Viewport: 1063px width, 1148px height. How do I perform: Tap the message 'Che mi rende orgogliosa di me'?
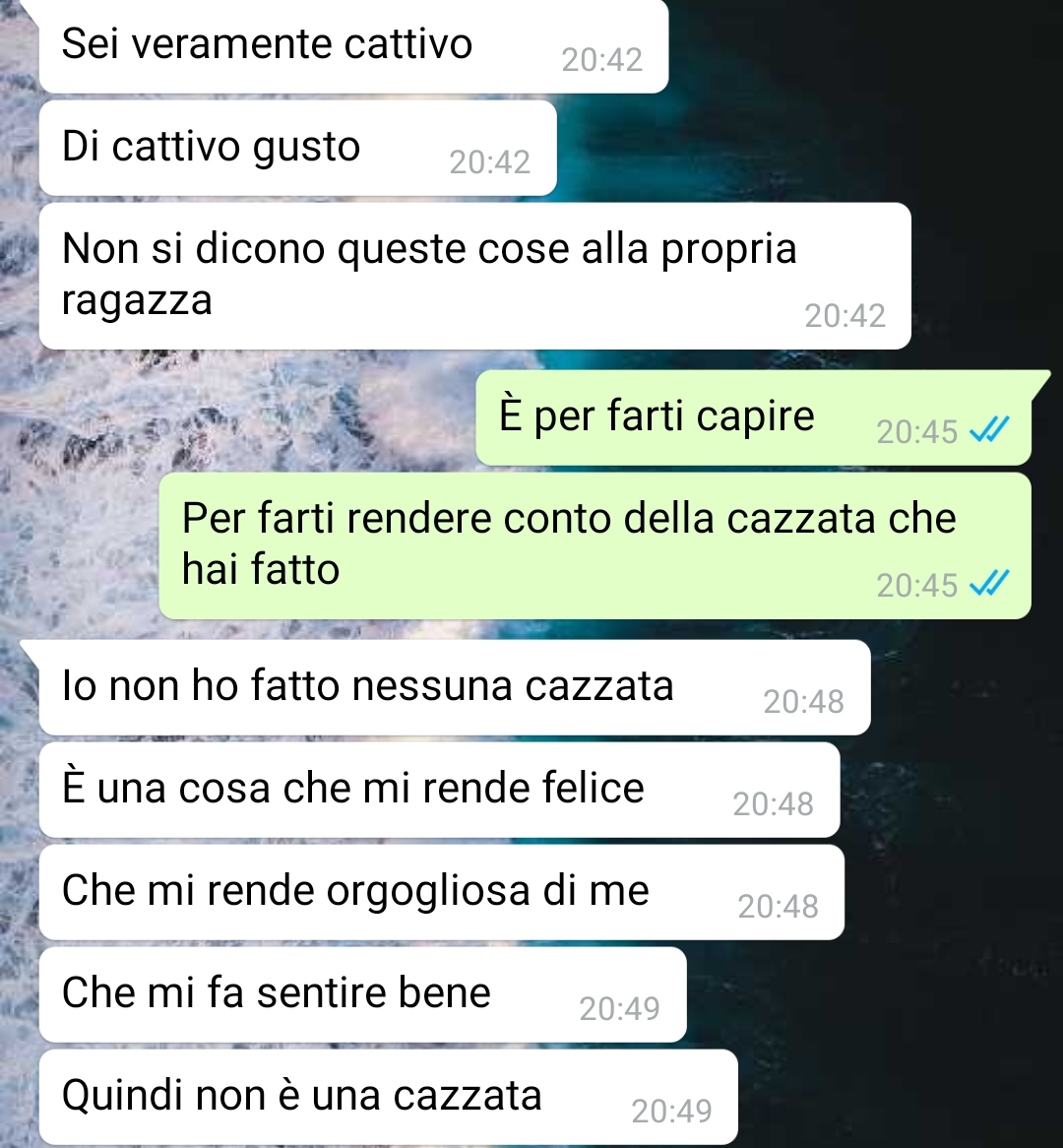[442, 892]
